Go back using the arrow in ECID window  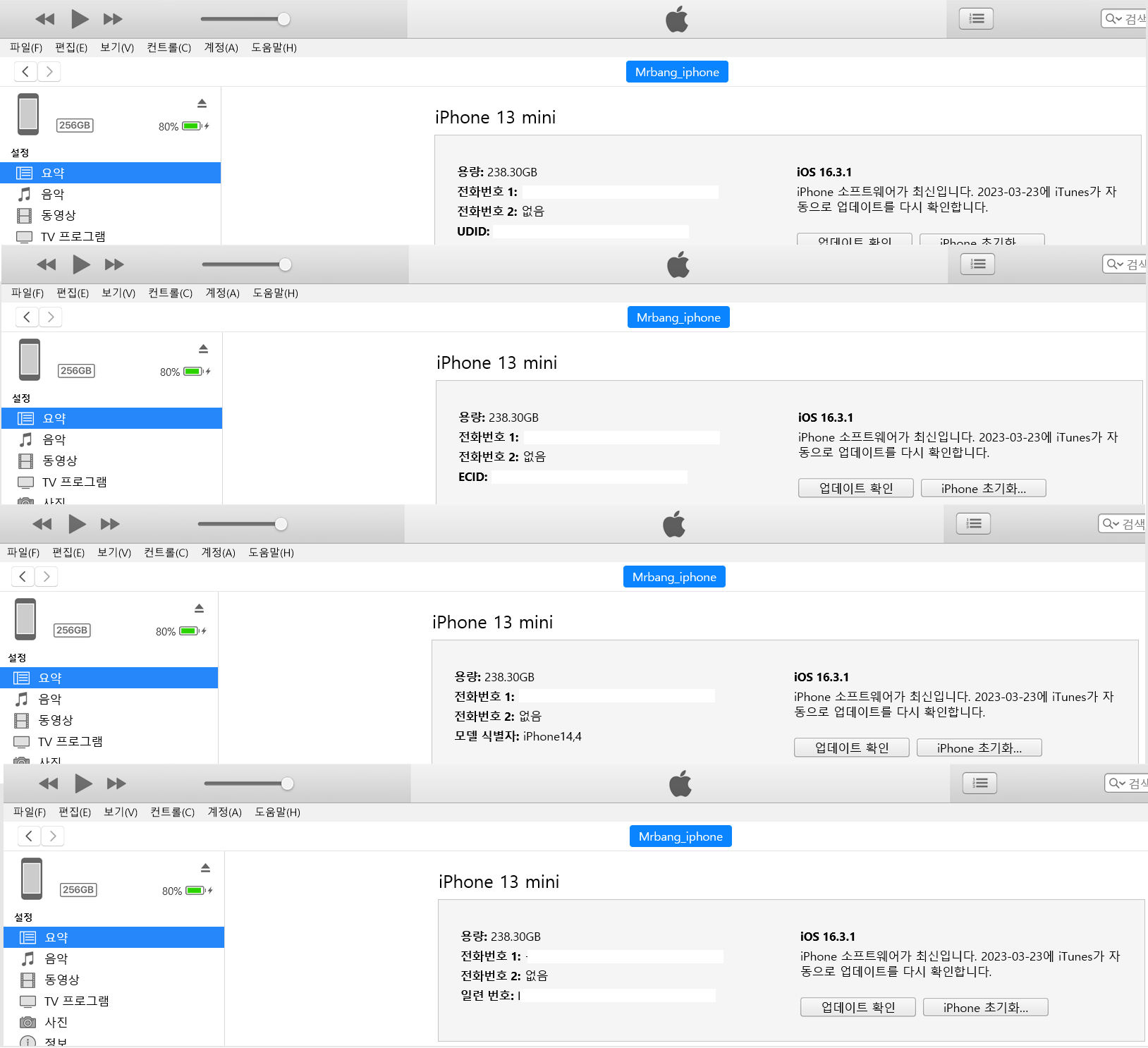point(27,317)
